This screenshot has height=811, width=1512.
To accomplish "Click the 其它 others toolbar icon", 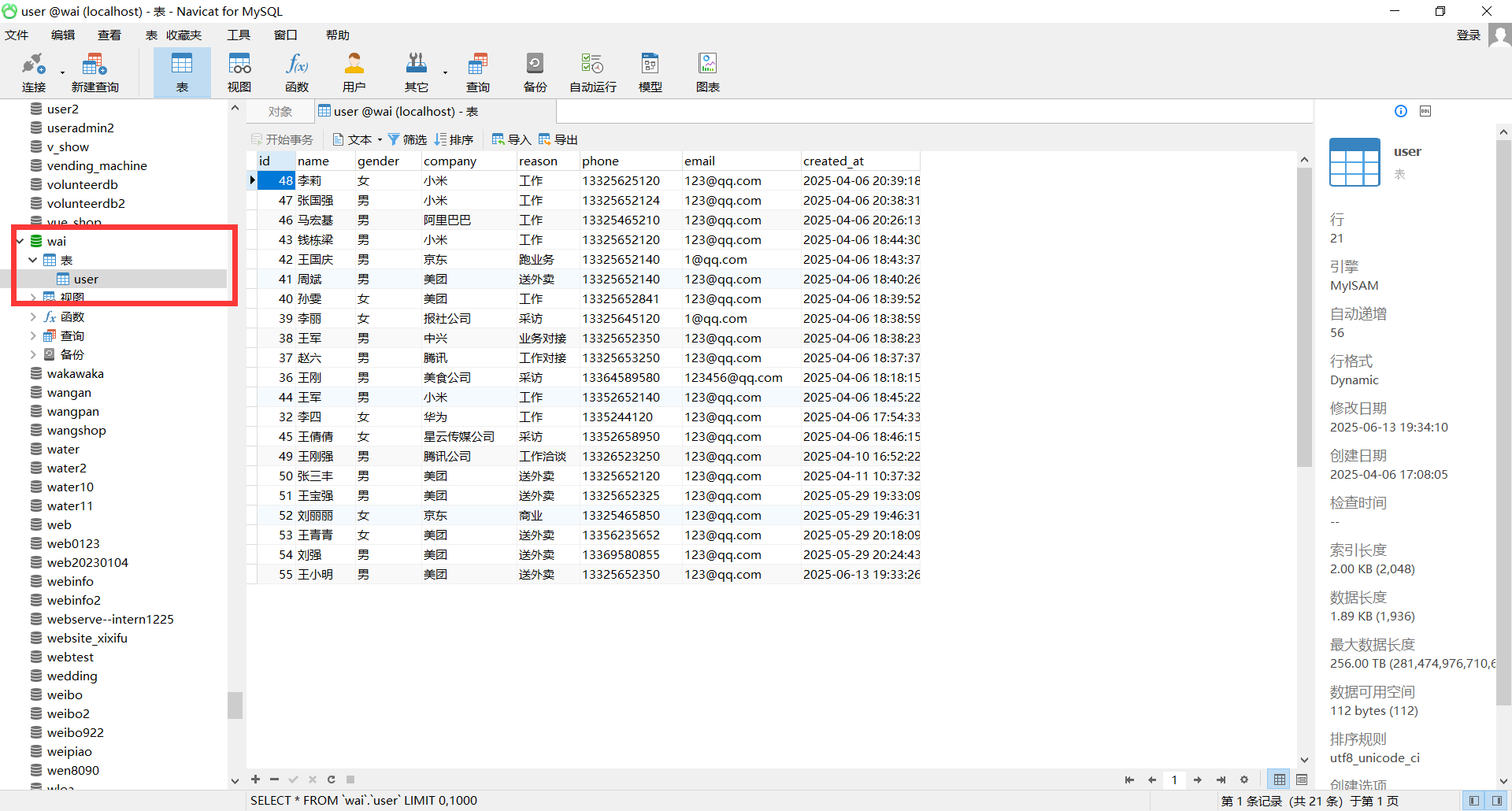I will 417,72.
